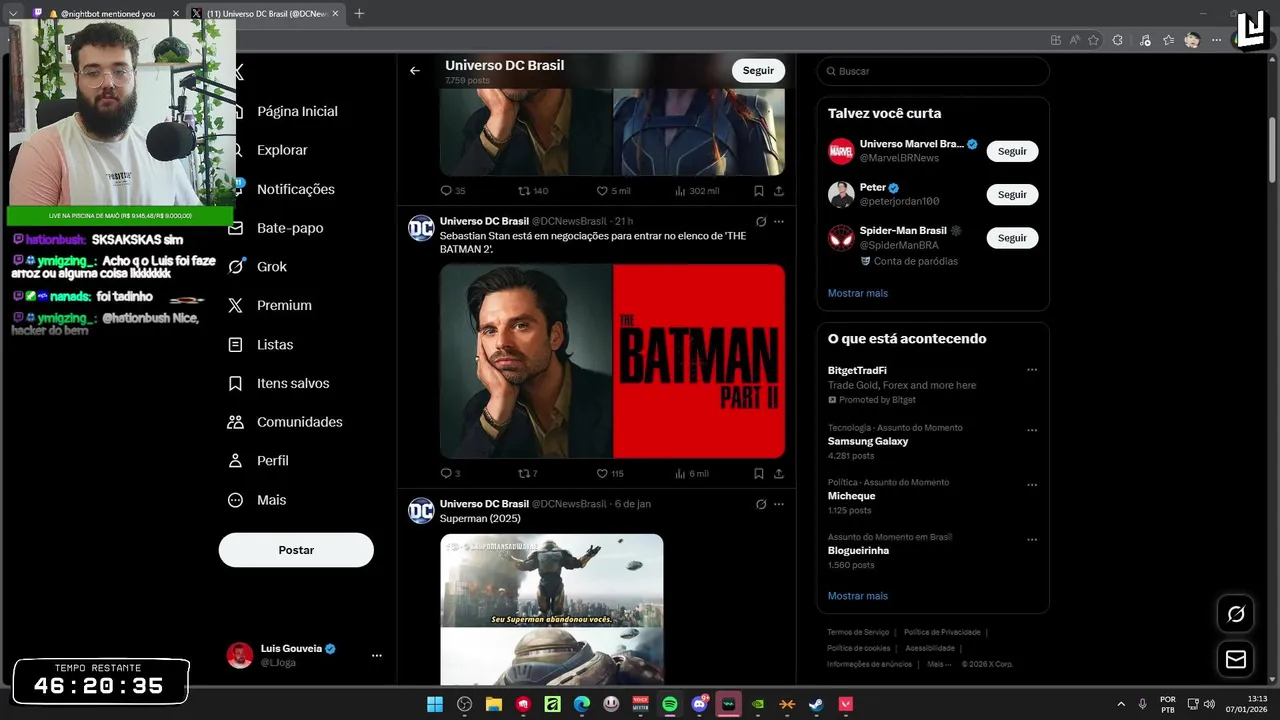Open more options on Superman (2025) post
This screenshot has height=720, width=1280.
tap(779, 504)
